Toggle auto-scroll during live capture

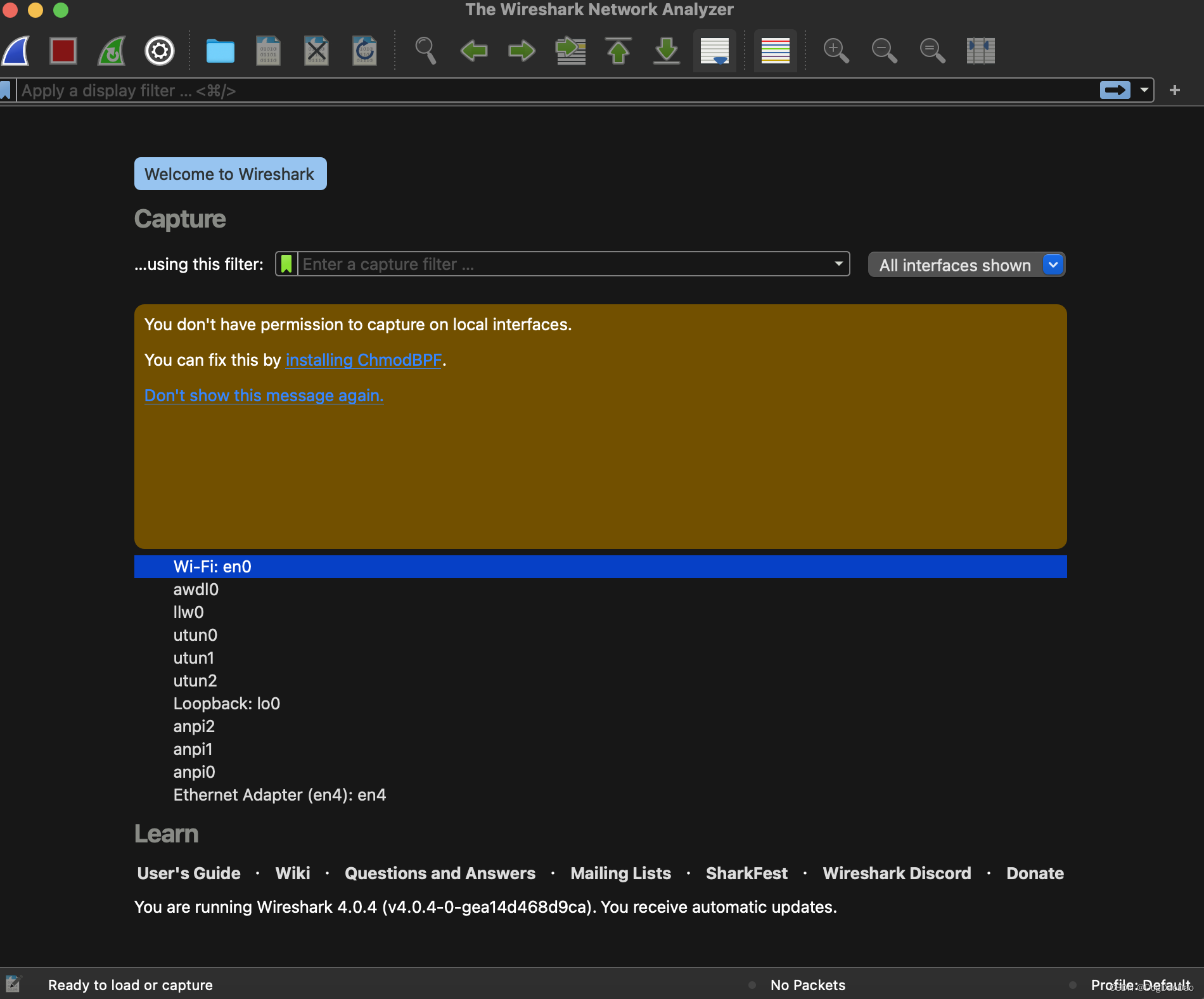[x=715, y=51]
